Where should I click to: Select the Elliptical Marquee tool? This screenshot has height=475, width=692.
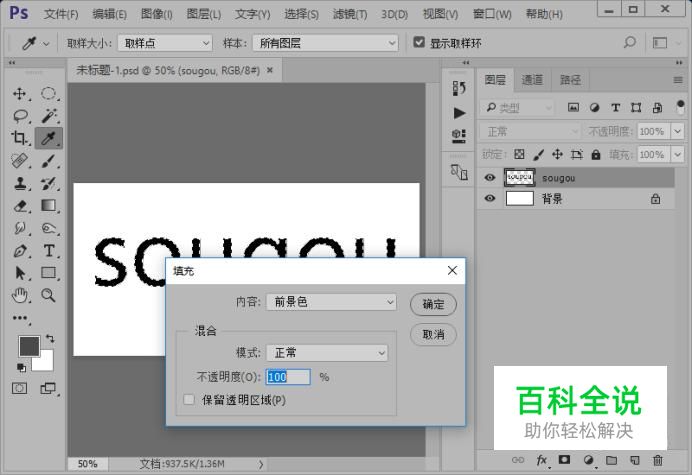tap(49, 94)
